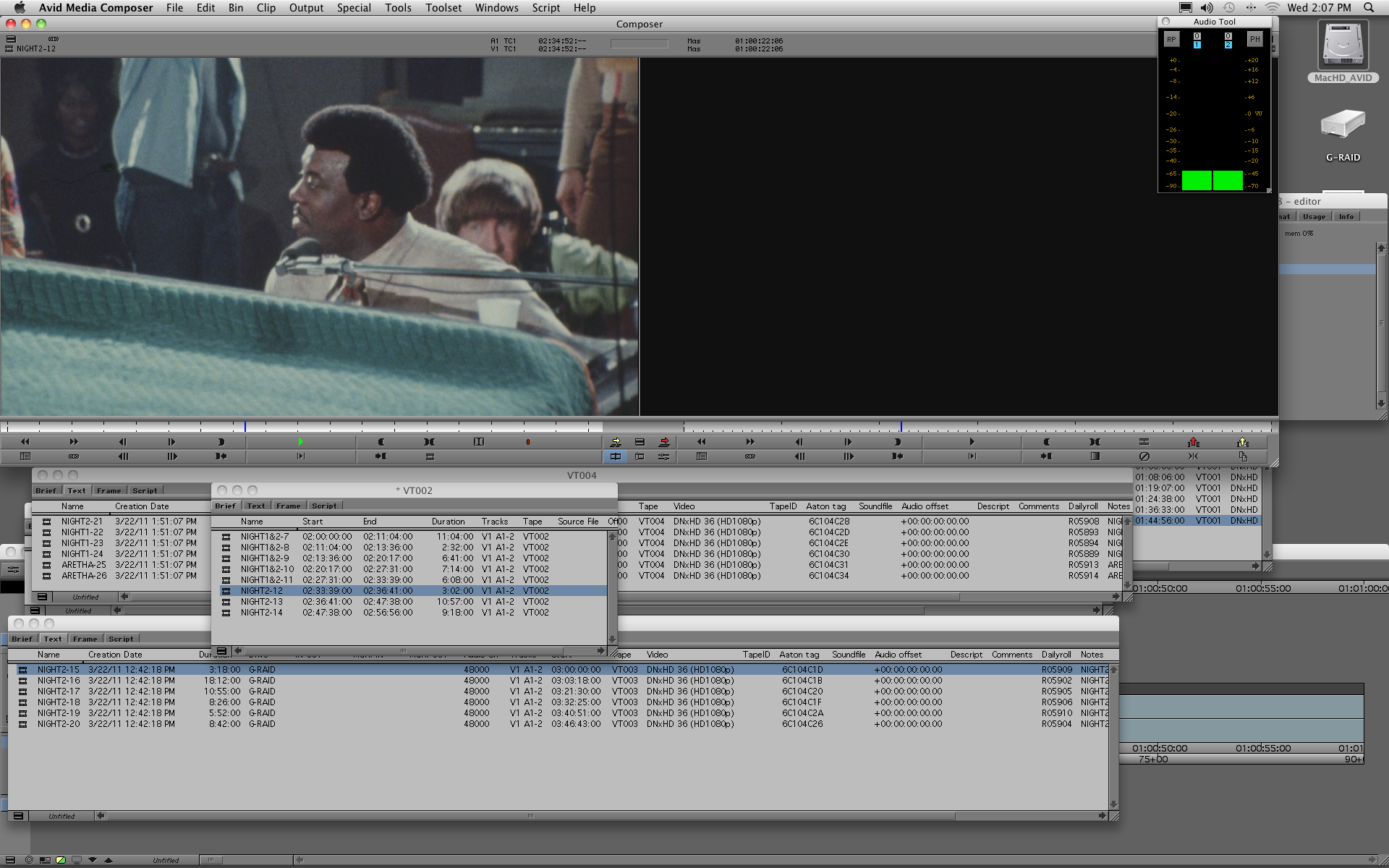Toggle the PH peak hold button in Audio Tool
The image size is (1389, 868).
[1254, 40]
